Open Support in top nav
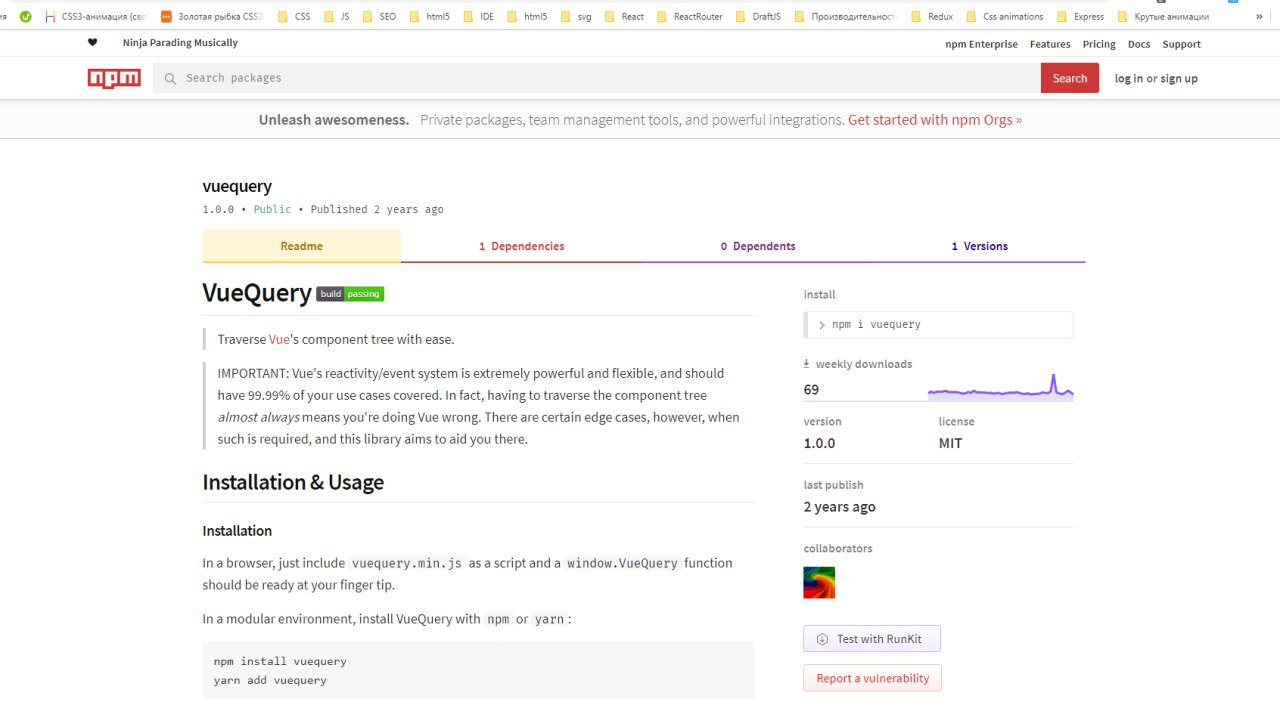The image size is (1280, 705). (x=1181, y=44)
